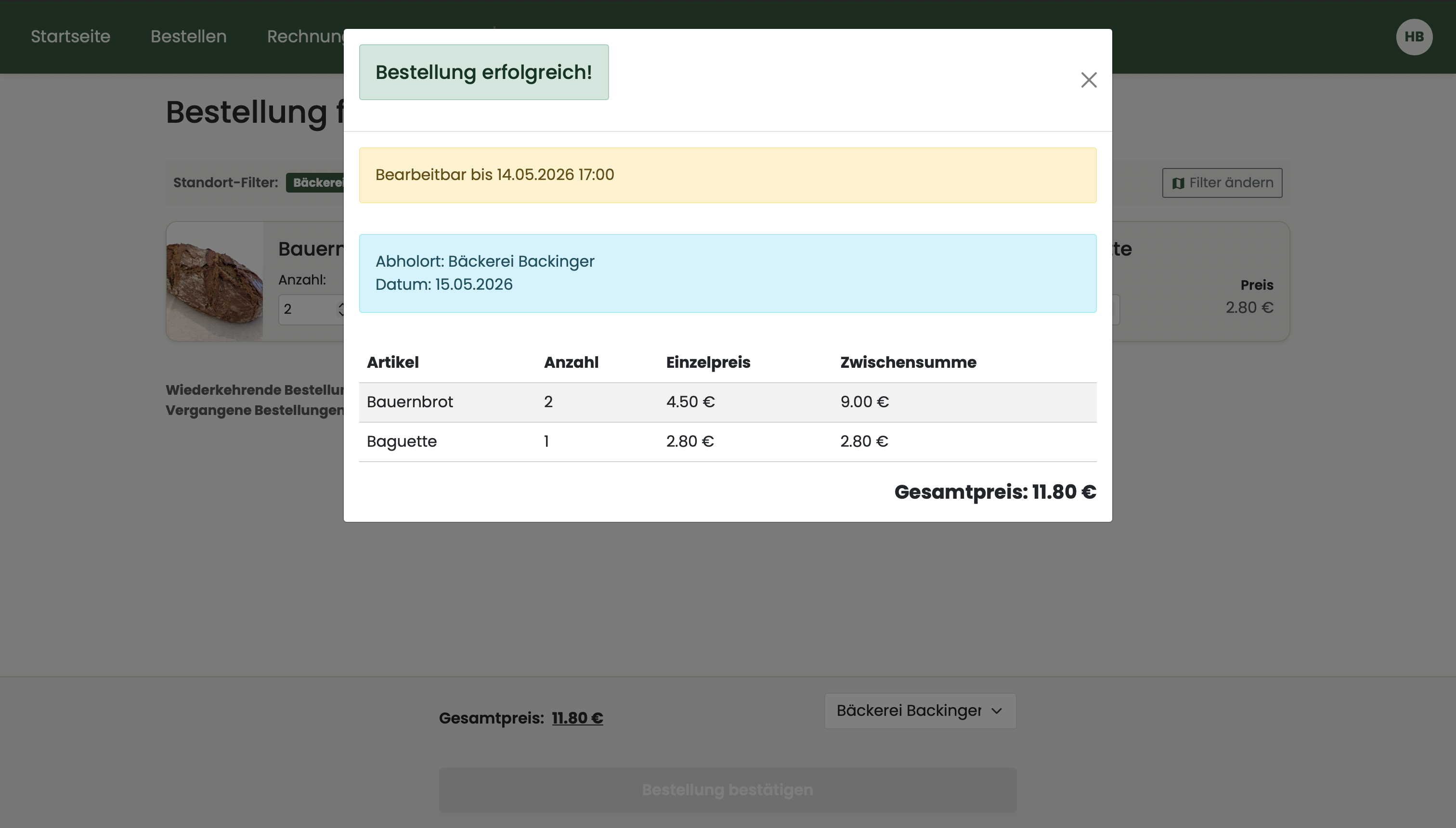Screen dimensions: 1456x828
Task: Click the 2.80 € price on the background card
Action: pos(1249,308)
